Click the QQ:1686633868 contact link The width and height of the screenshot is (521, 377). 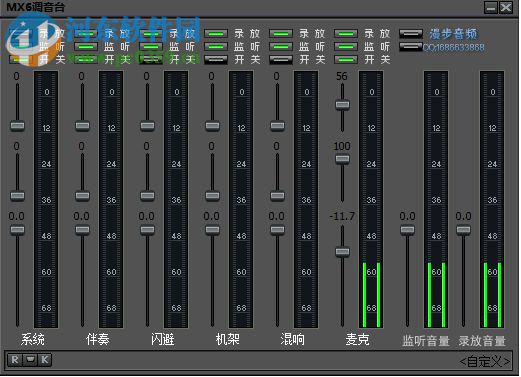[453, 47]
